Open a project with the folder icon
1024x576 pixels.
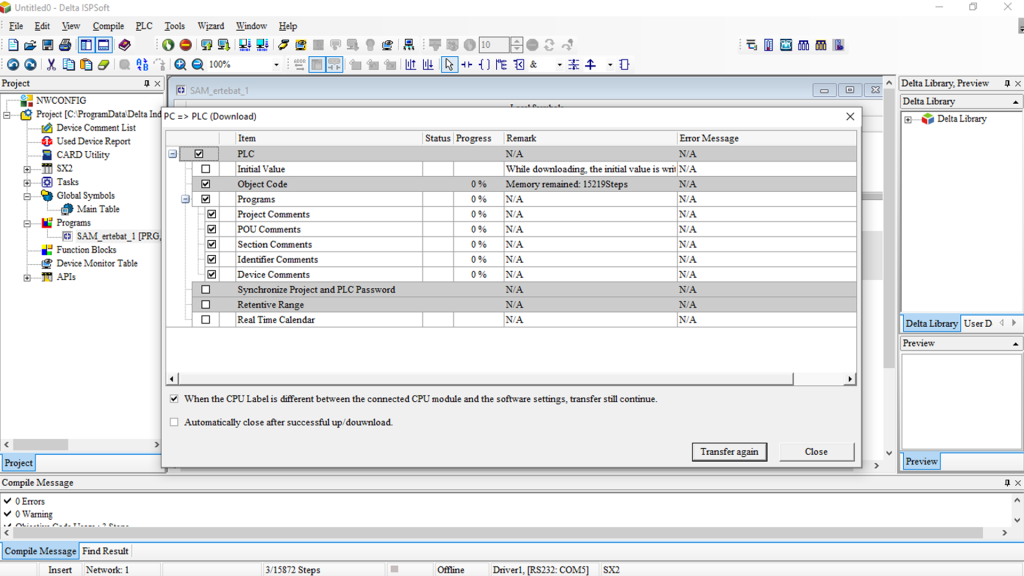point(30,45)
